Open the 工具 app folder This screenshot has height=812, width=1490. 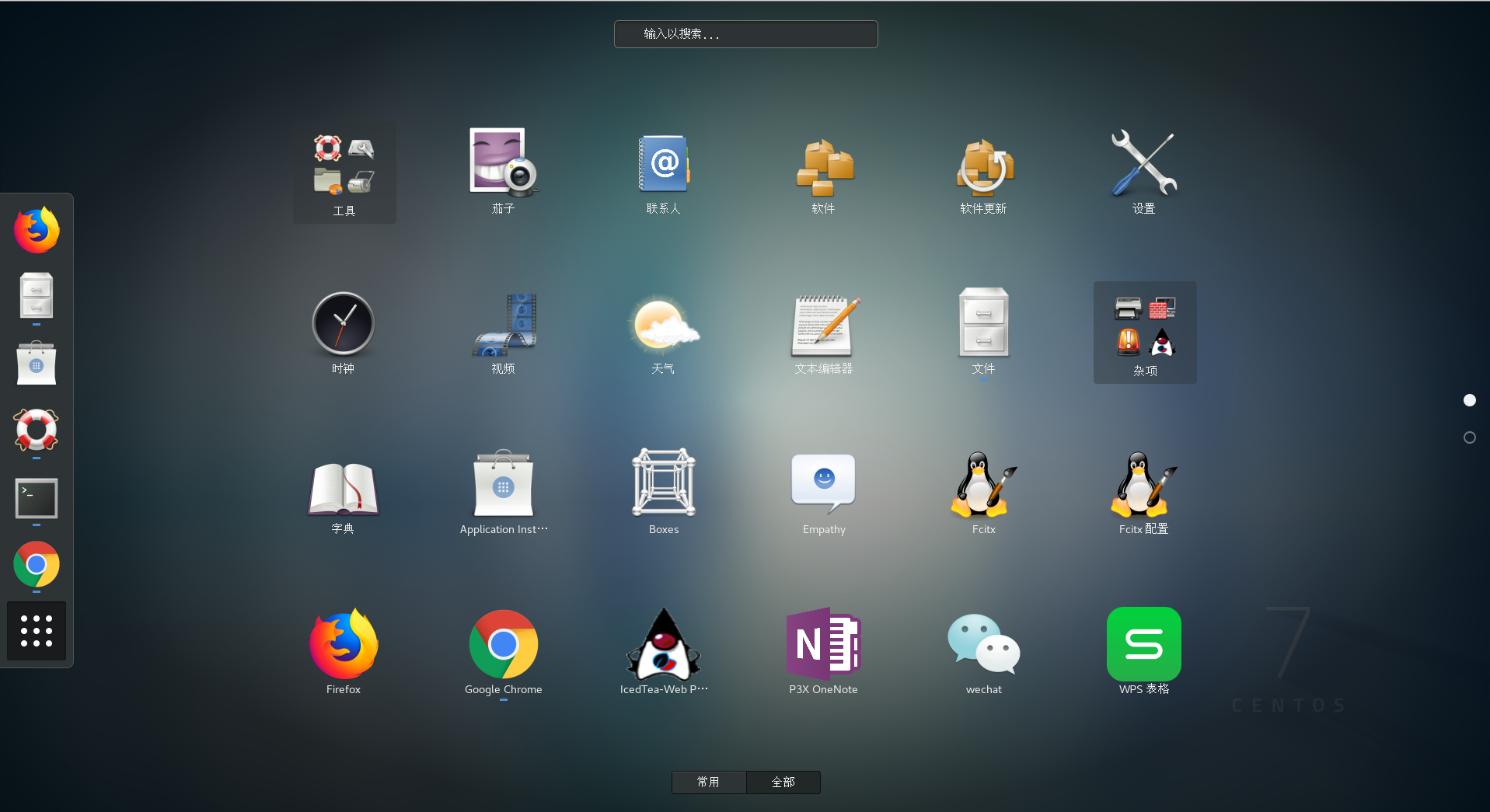[x=343, y=171]
